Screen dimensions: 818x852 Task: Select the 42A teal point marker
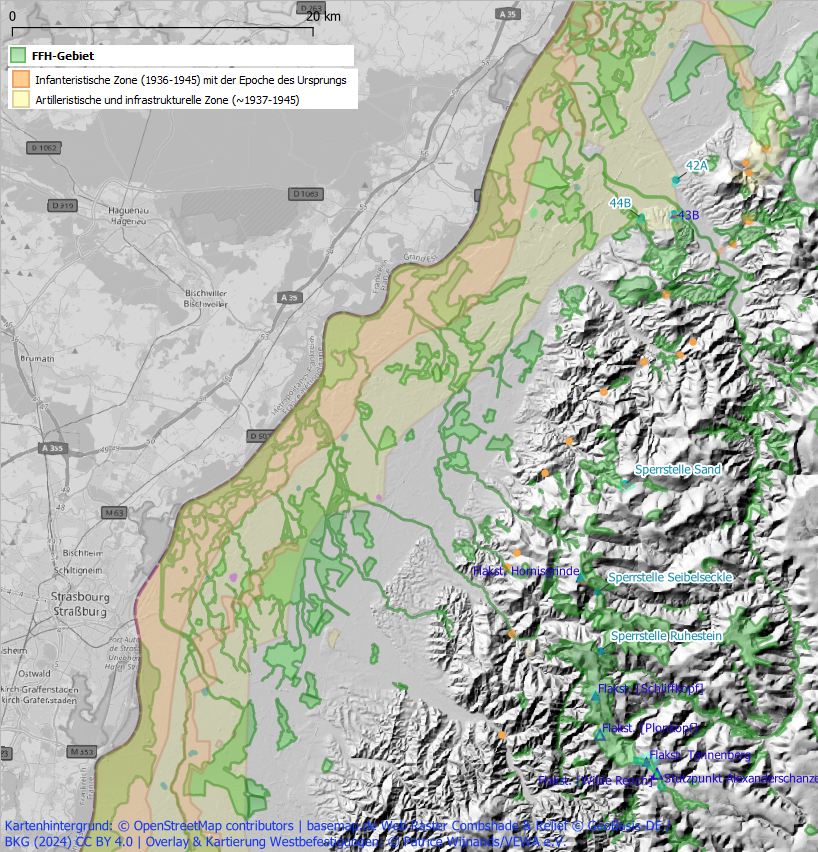(676, 180)
